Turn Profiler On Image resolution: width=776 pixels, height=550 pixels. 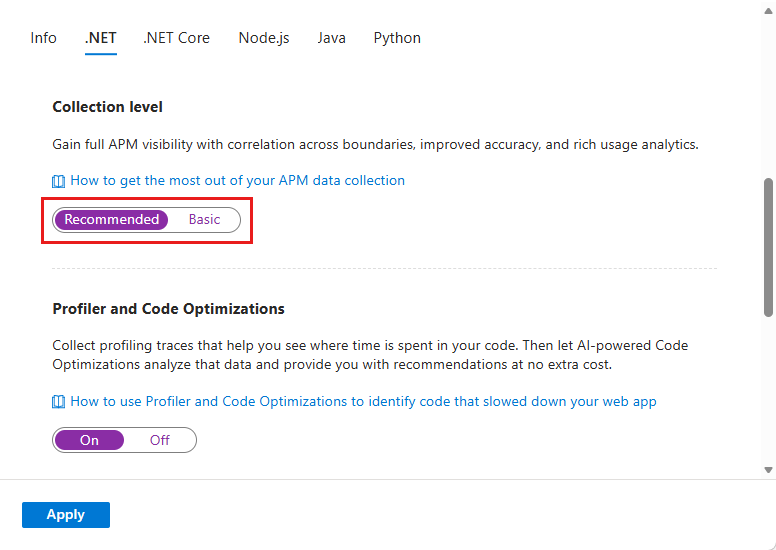click(89, 440)
